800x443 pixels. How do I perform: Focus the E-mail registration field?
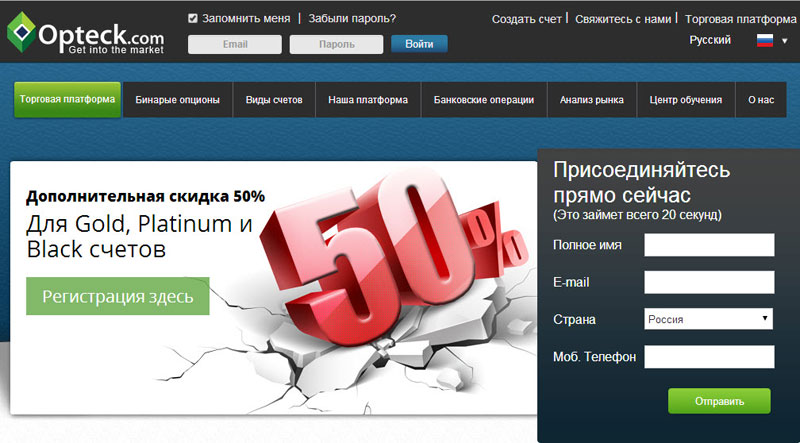pos(709,282)
